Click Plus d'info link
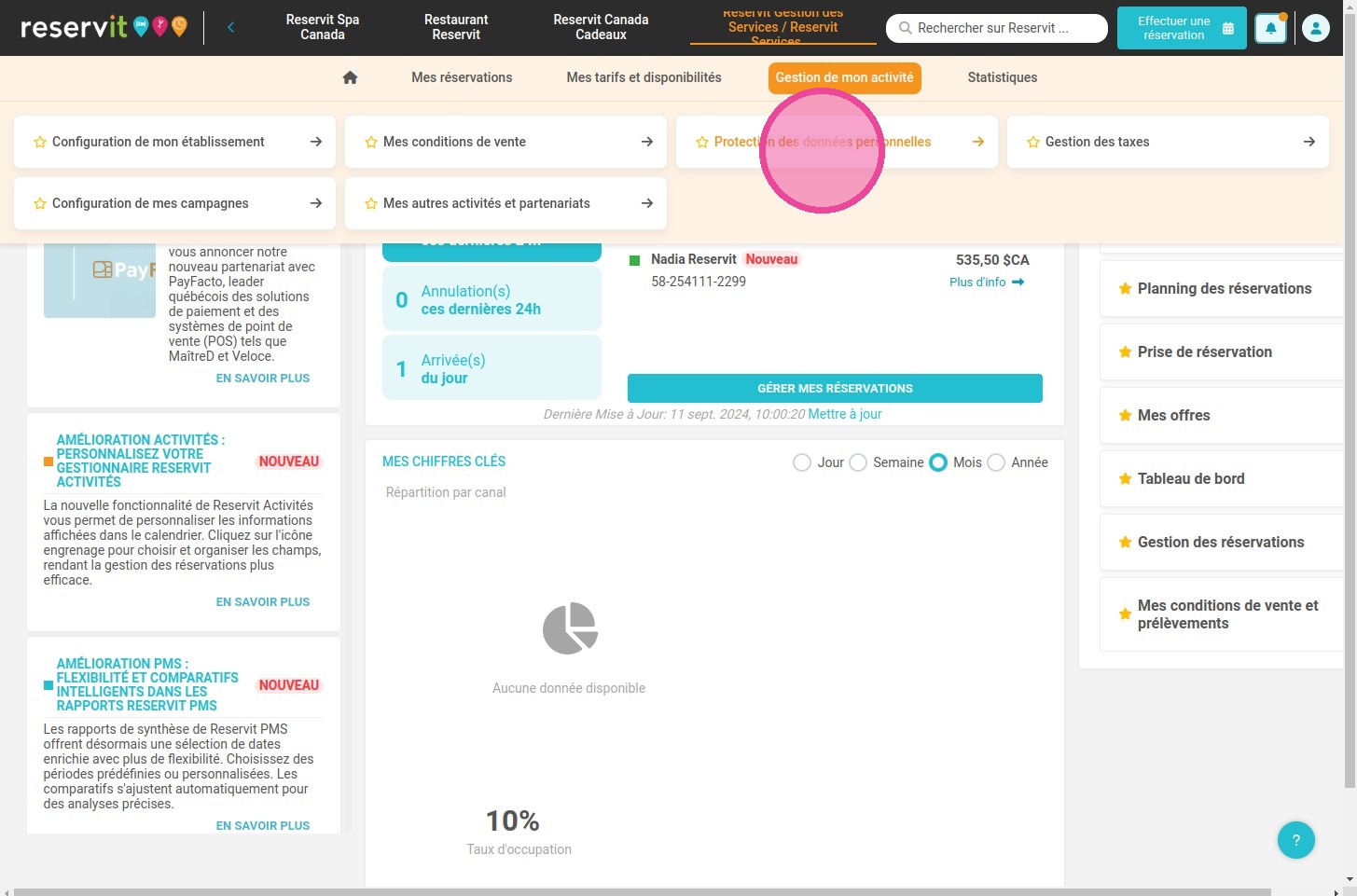Image resolution: width=1357 pixels, height=896 pixels. click(977, 282)
